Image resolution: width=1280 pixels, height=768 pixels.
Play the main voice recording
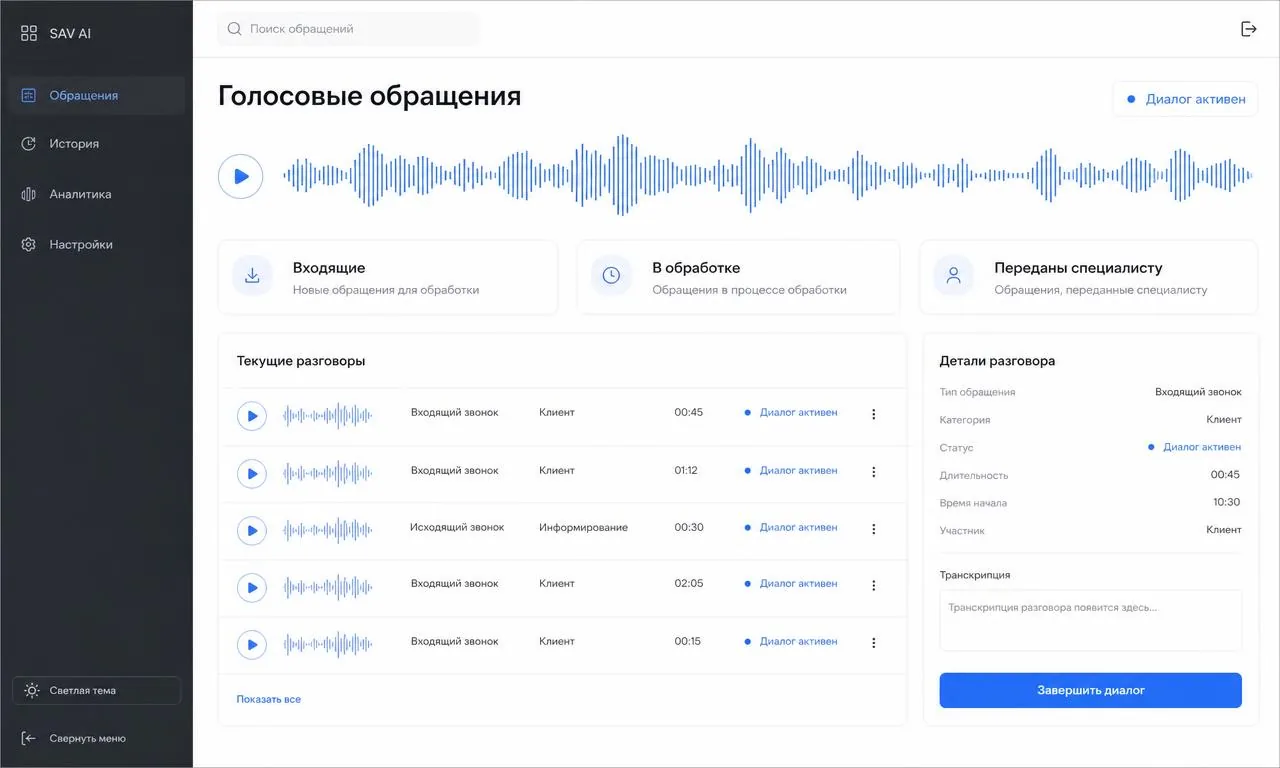pyautogui.click(x=241, y=176)
